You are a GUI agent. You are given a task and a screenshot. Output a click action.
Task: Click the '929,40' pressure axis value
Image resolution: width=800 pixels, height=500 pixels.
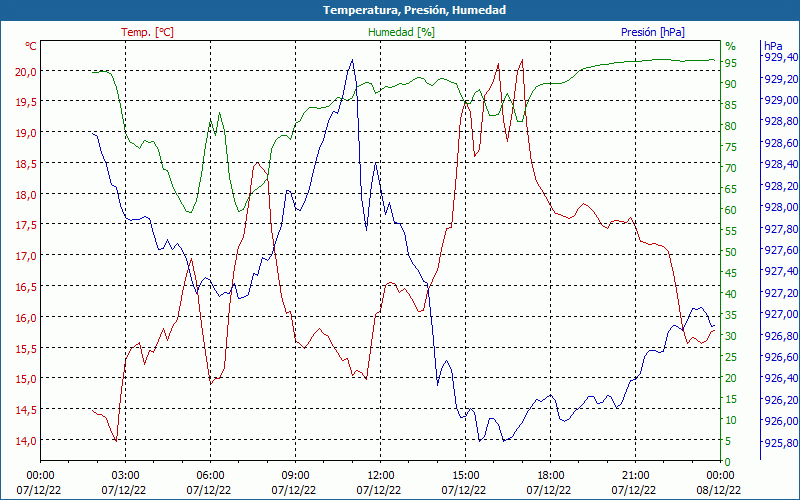779,57
